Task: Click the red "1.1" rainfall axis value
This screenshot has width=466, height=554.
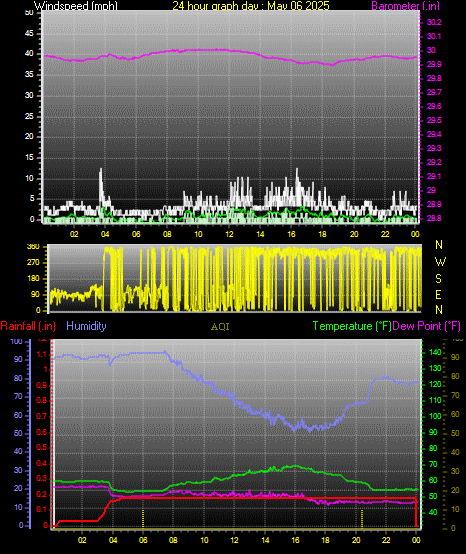Action: pyautogui.click(x=42, y=354)
